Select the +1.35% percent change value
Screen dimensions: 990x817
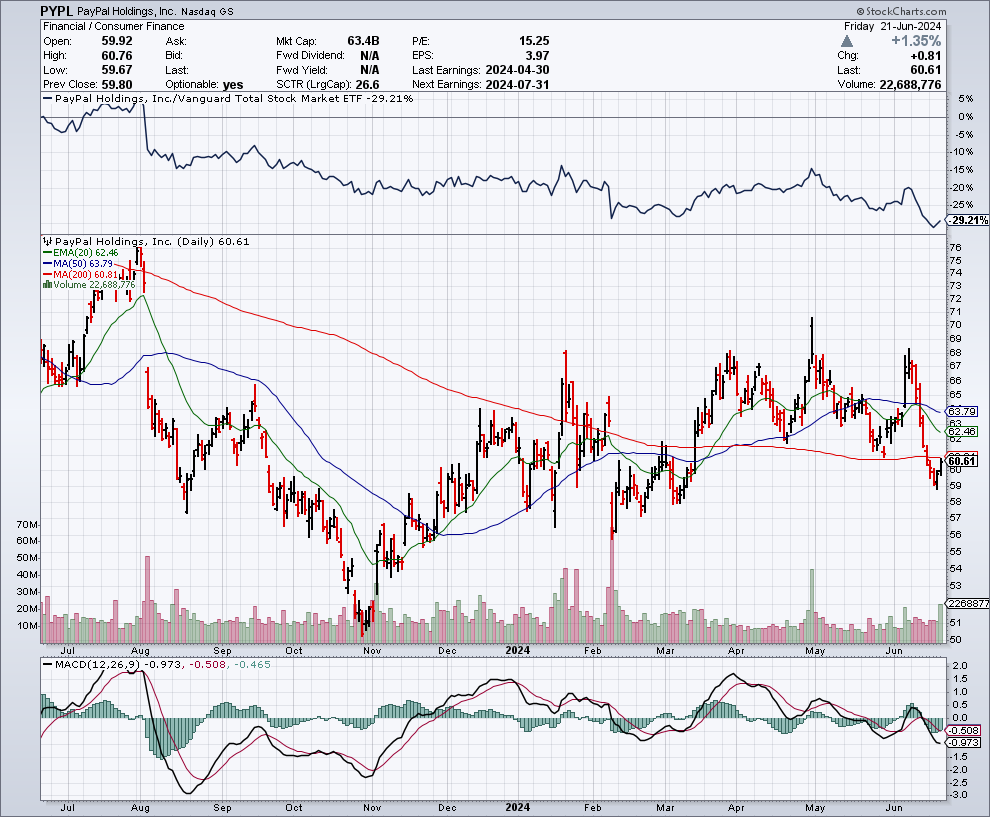click(x=915, y=41)
